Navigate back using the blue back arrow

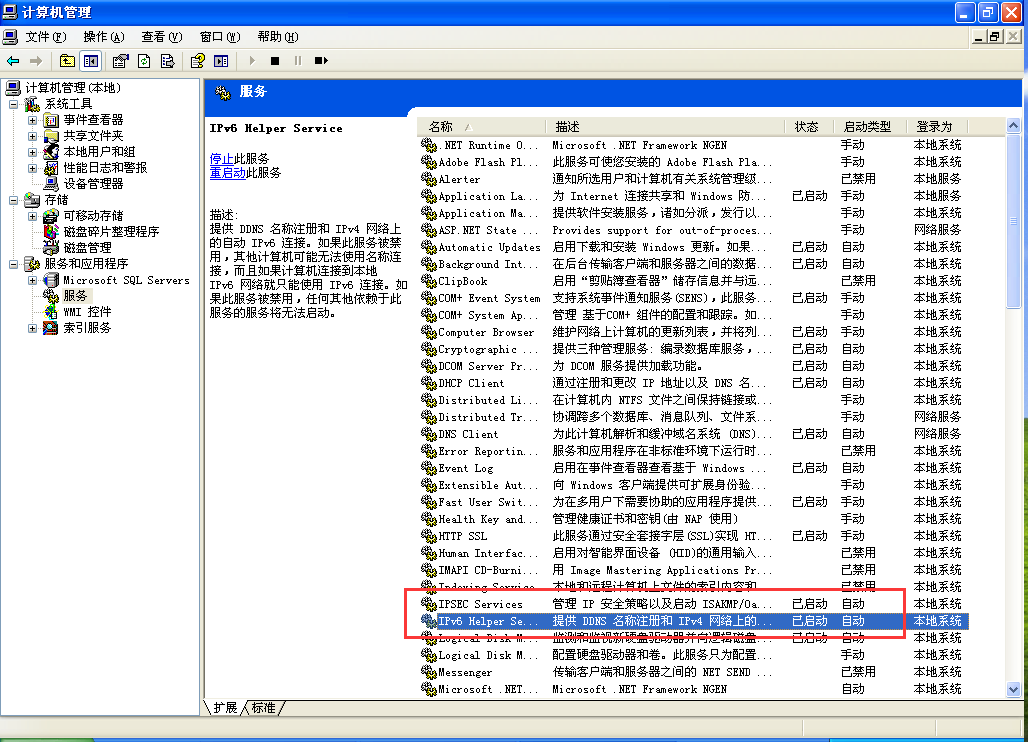click(13, 60)
